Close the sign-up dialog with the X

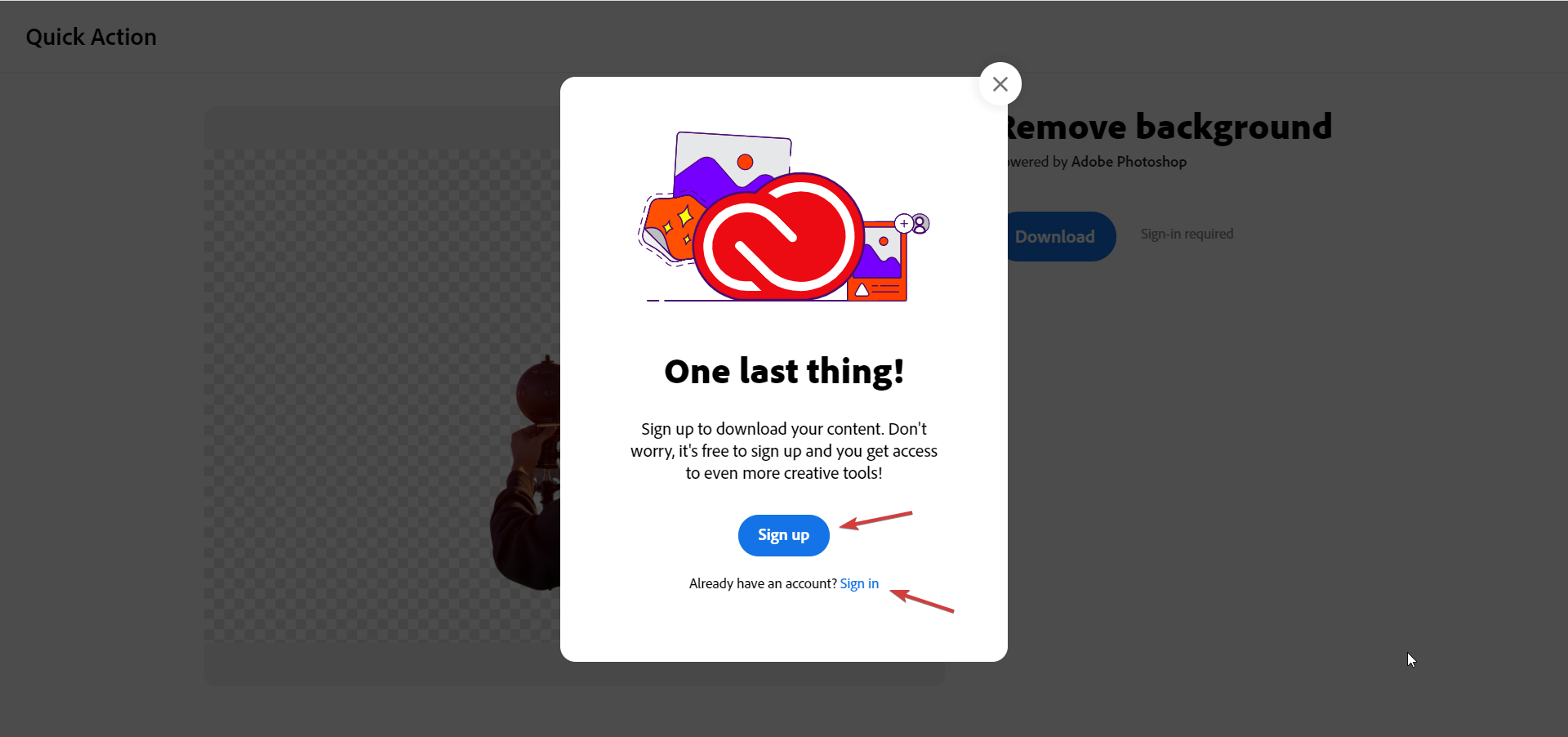click(1000, 84)
